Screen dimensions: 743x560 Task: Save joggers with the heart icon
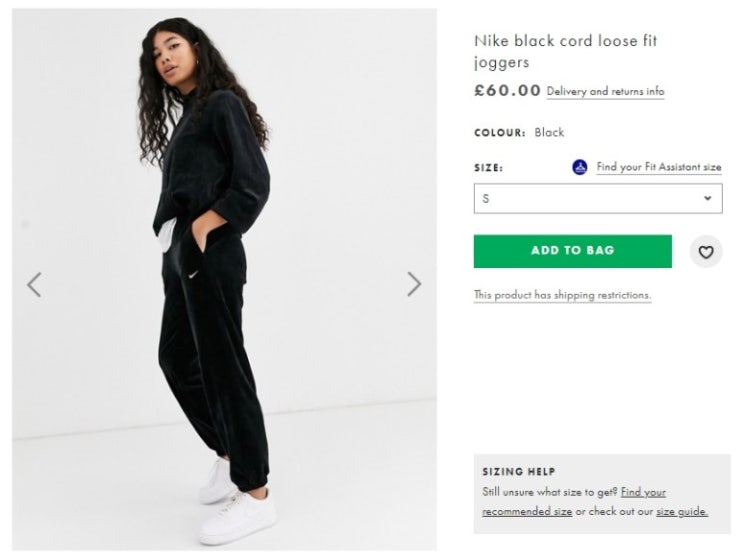coord(706,252)
